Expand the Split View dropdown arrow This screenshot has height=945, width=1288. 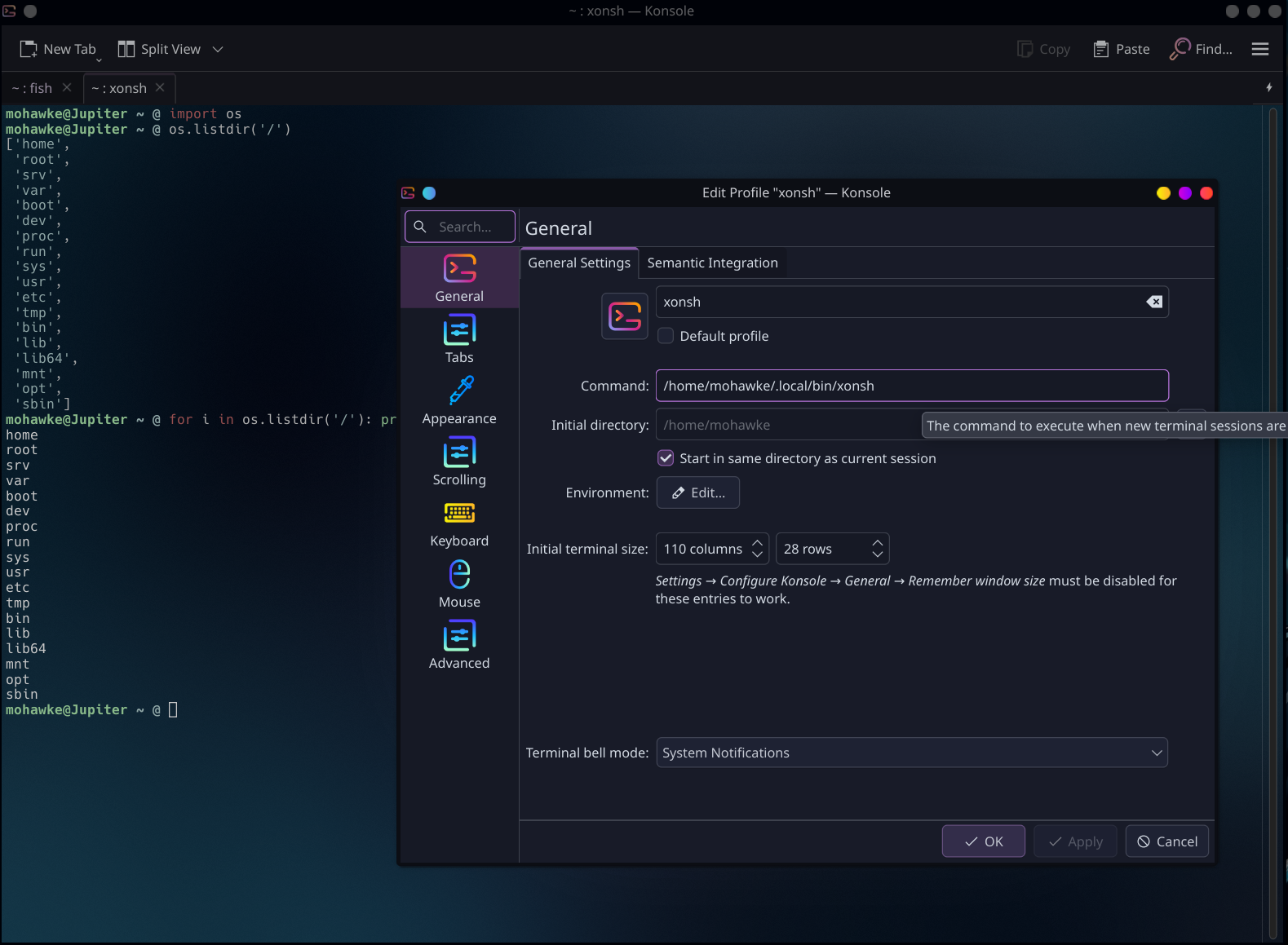tap(218, 49)
